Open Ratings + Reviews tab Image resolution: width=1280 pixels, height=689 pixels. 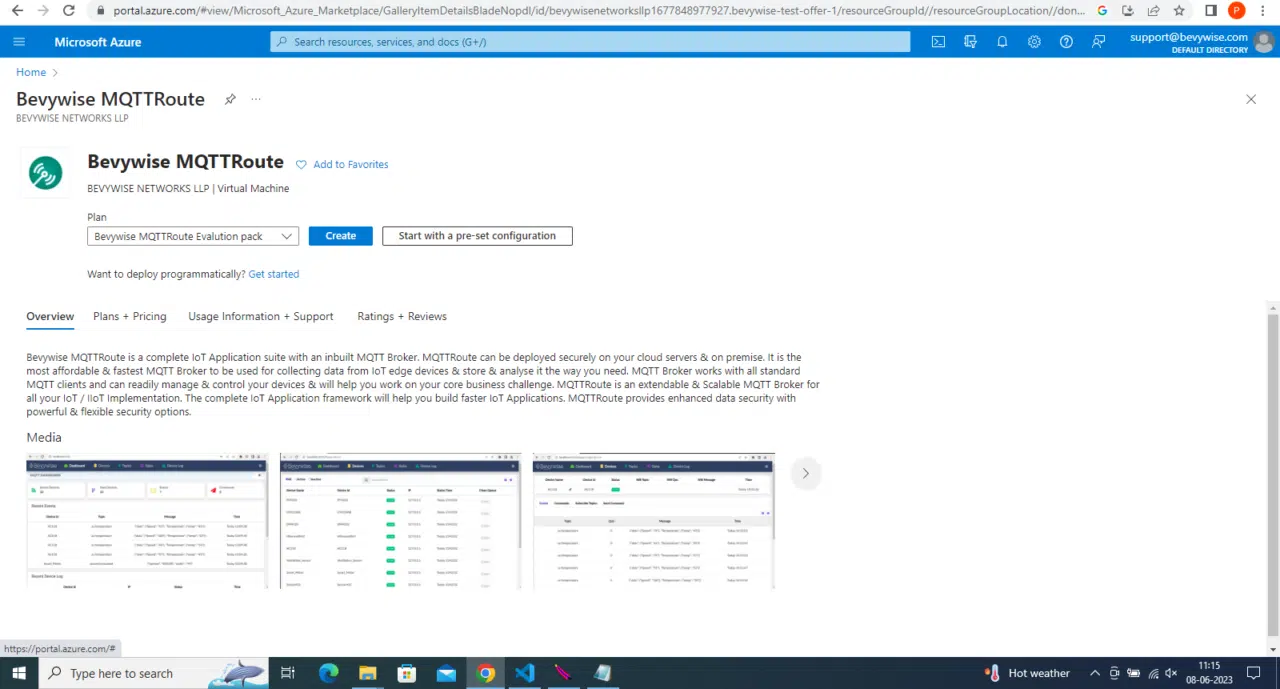[x=402, y=316]
